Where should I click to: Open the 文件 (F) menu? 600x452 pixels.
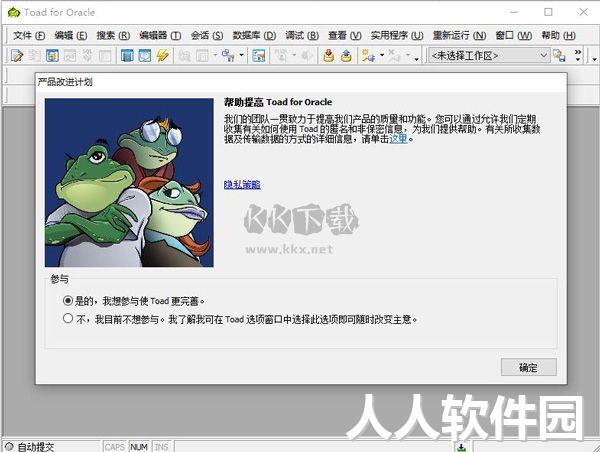[x=29, y=36]
